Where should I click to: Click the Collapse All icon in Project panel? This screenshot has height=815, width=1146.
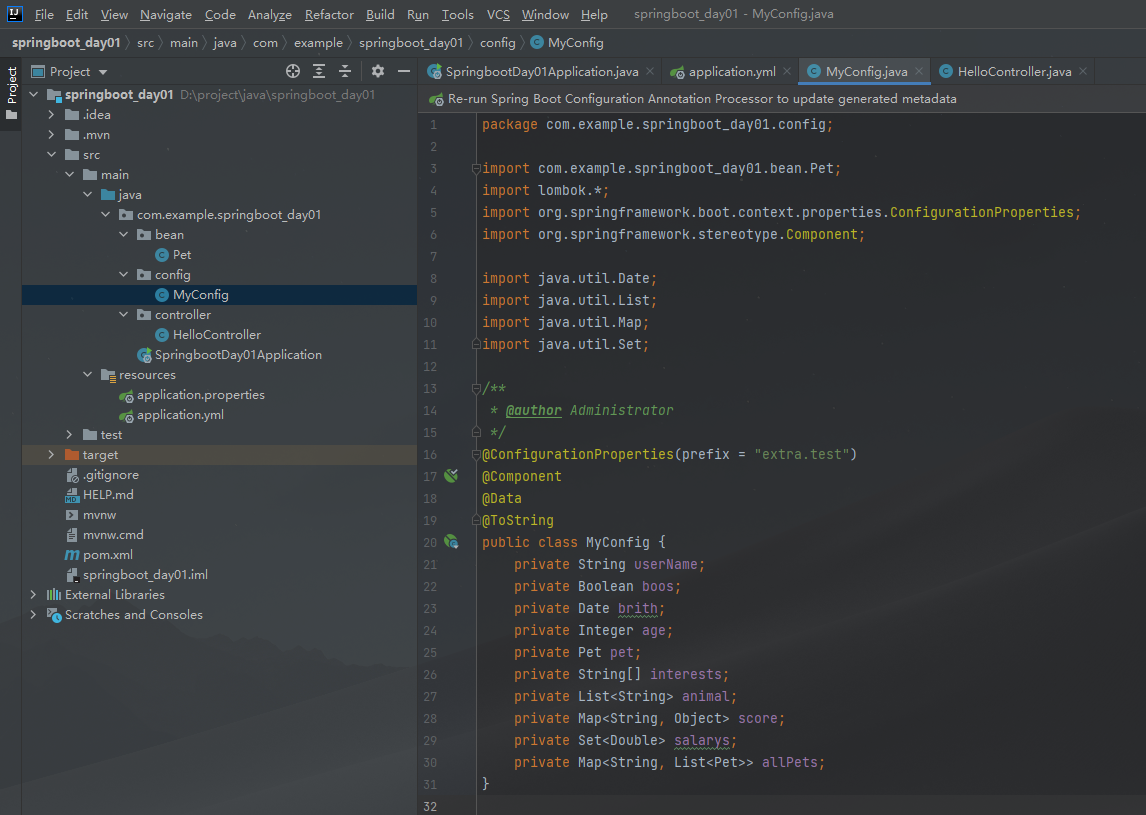[x=345, y=71]
